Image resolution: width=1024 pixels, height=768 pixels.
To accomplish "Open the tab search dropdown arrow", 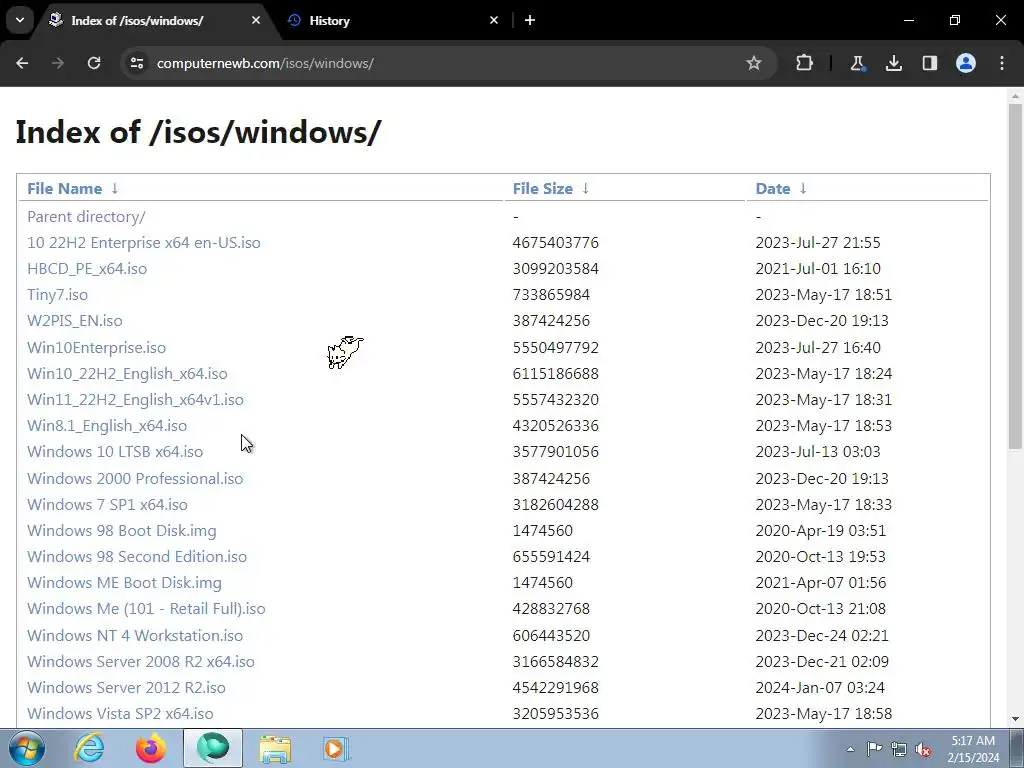I will coord(20,20).
